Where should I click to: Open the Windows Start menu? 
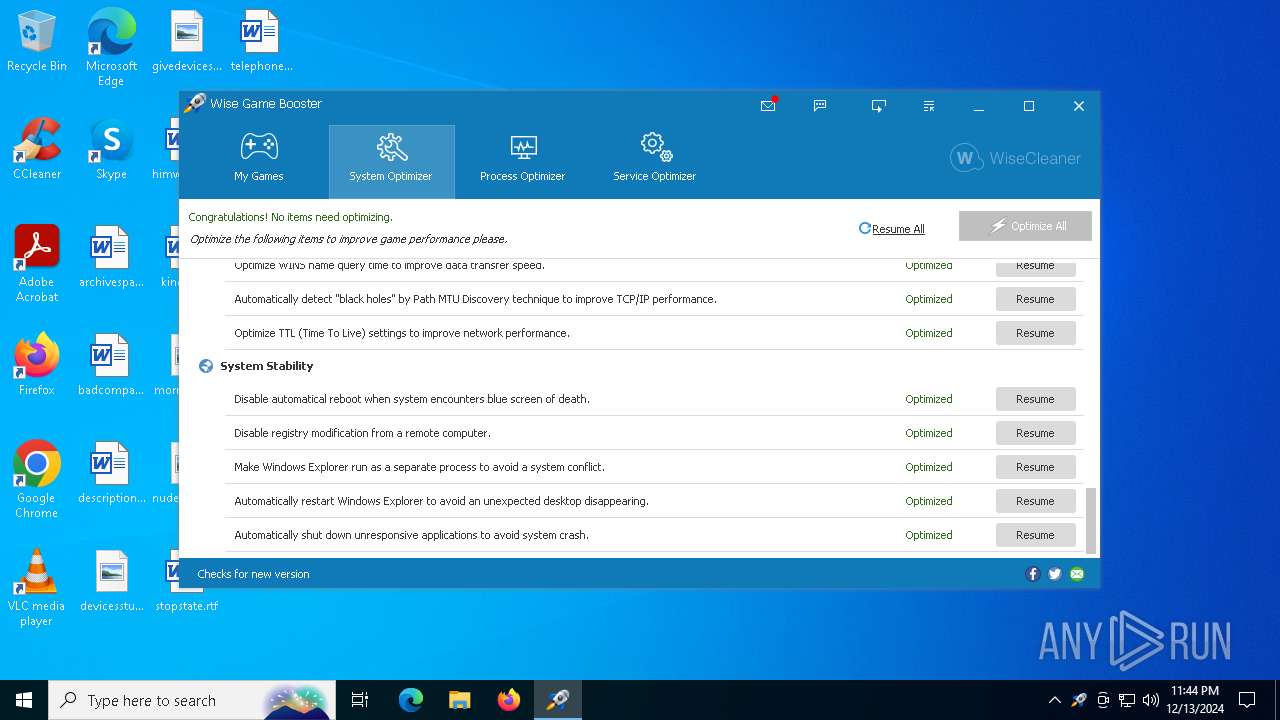pos(24,700)
